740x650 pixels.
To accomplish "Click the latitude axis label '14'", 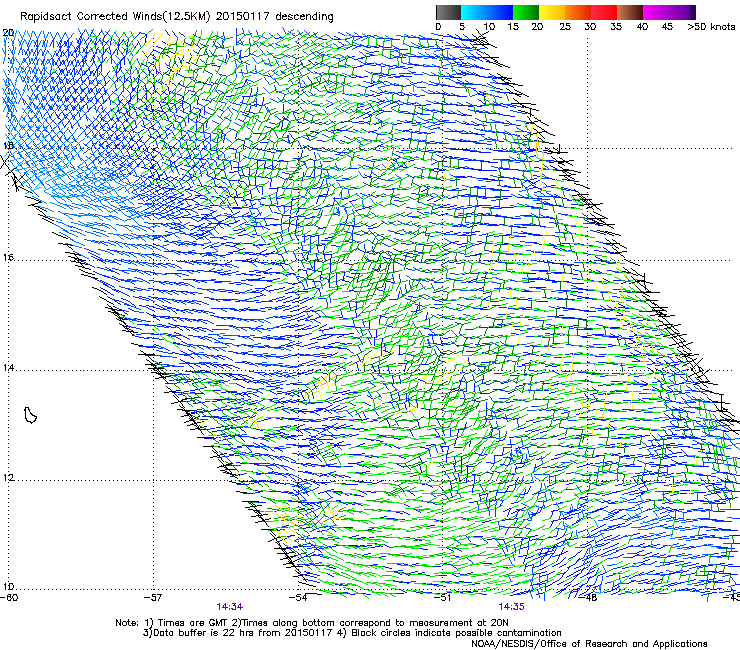I will (8, 368).
